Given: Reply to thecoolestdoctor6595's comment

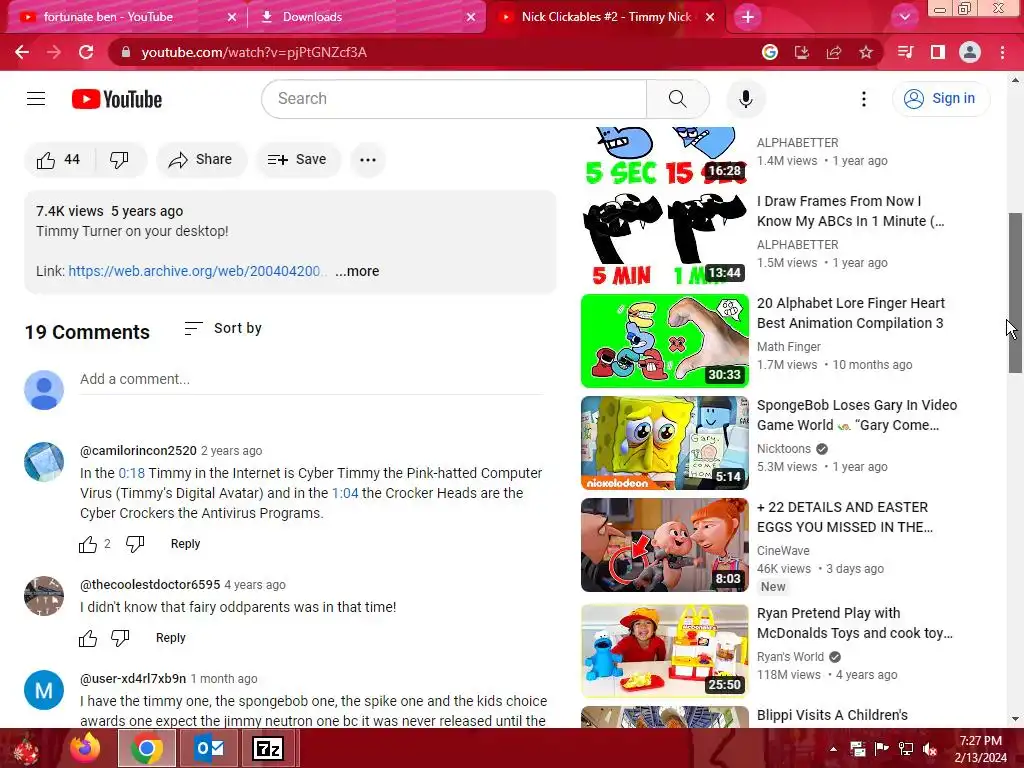Looking at the screenshot, I should tap(170, 638).
